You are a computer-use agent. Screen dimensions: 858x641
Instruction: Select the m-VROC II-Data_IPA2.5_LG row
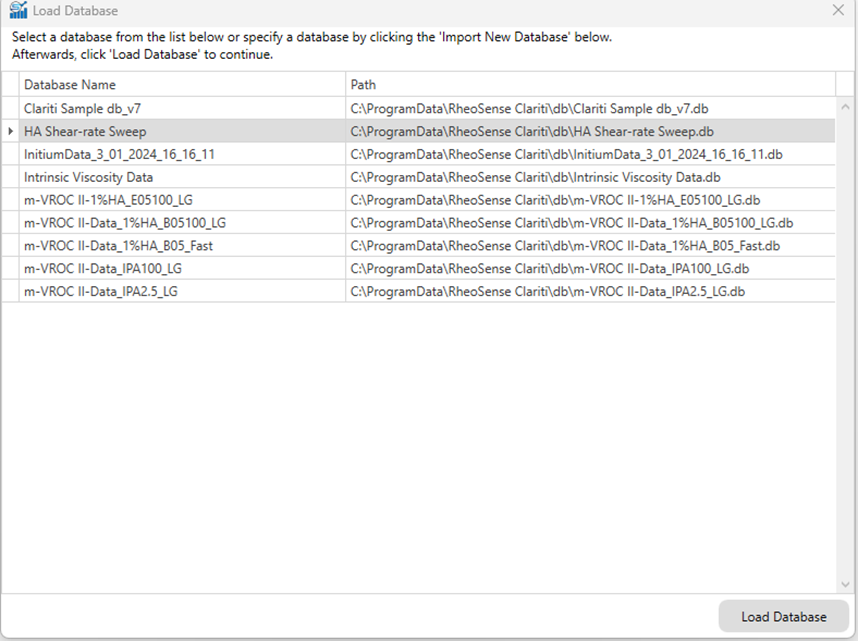419,291
